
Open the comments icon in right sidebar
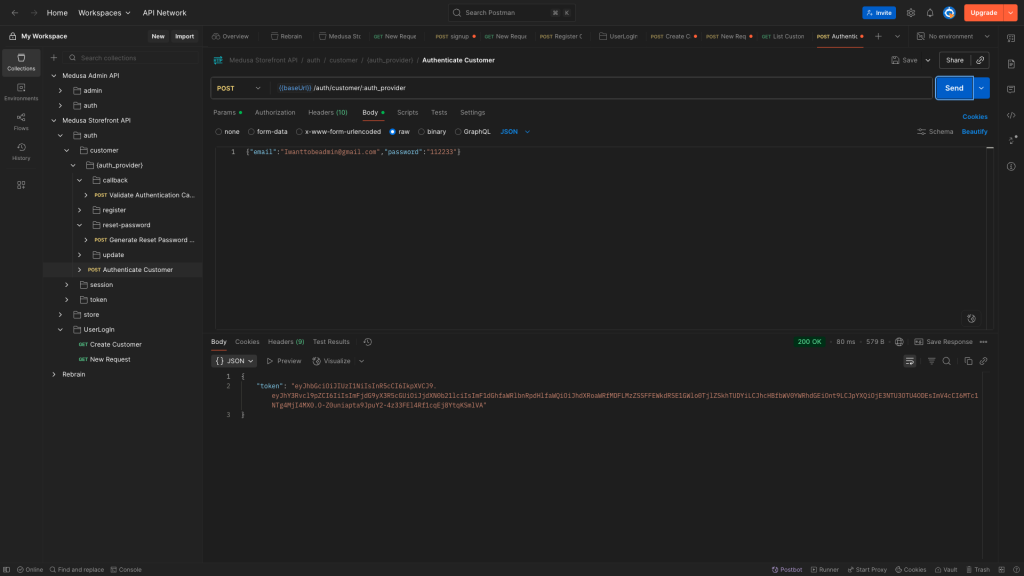coord(1011,89)
